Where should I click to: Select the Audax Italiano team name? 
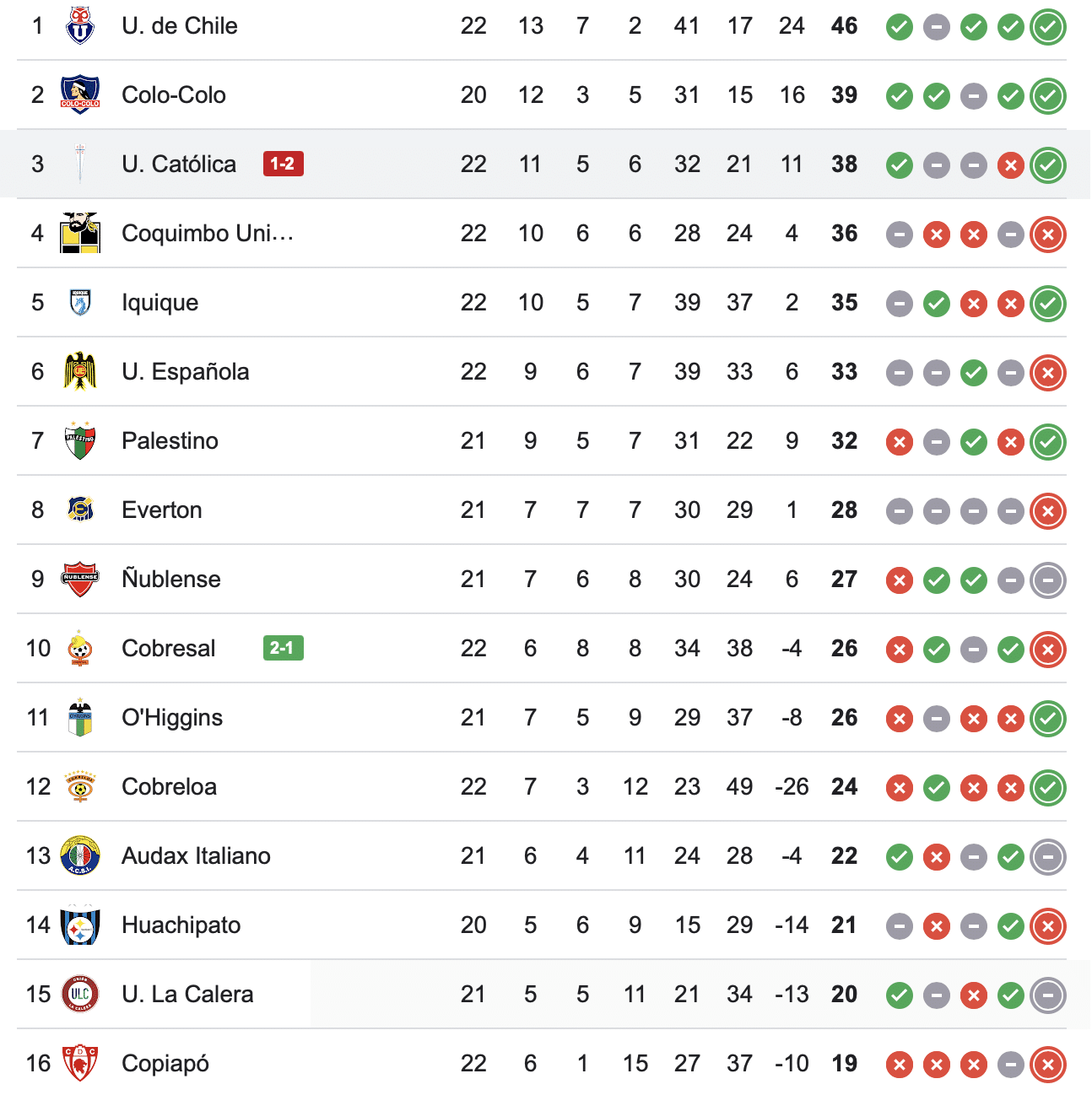click(x=195, y=855)
